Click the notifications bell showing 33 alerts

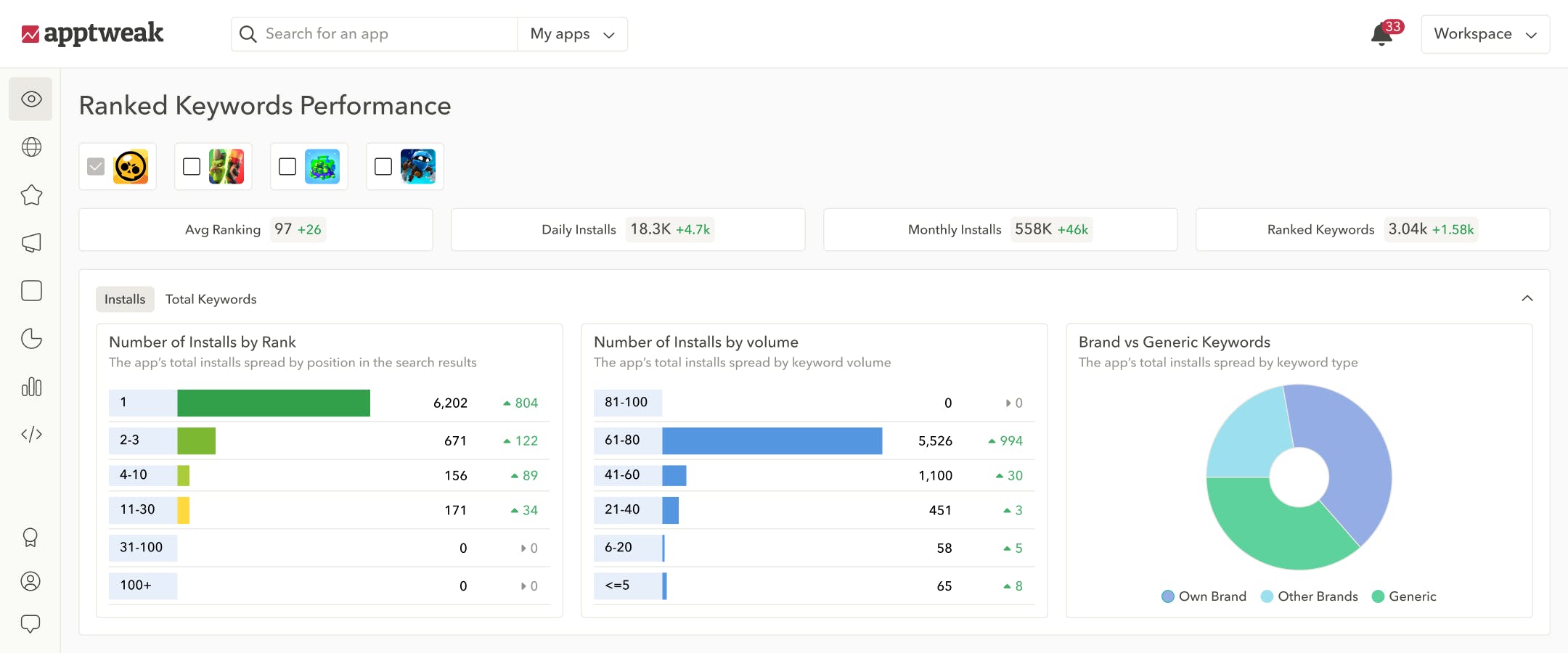click(1381, 33)
